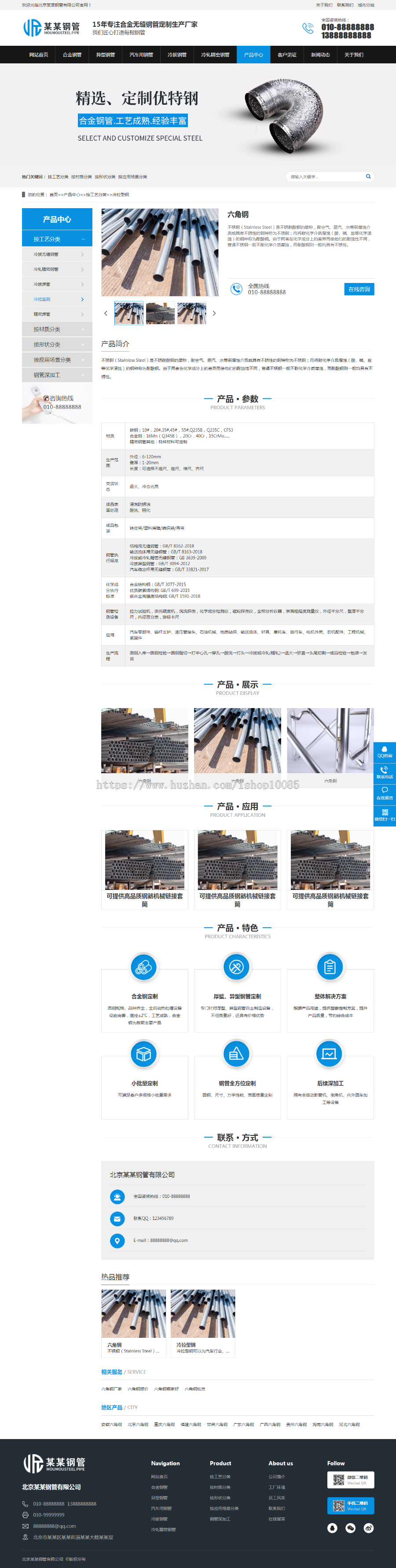The width and height of the screenshot is (396, 1568).
Task: Click the footer 某某钢管 logo
Action: [x=54, y=1463]
